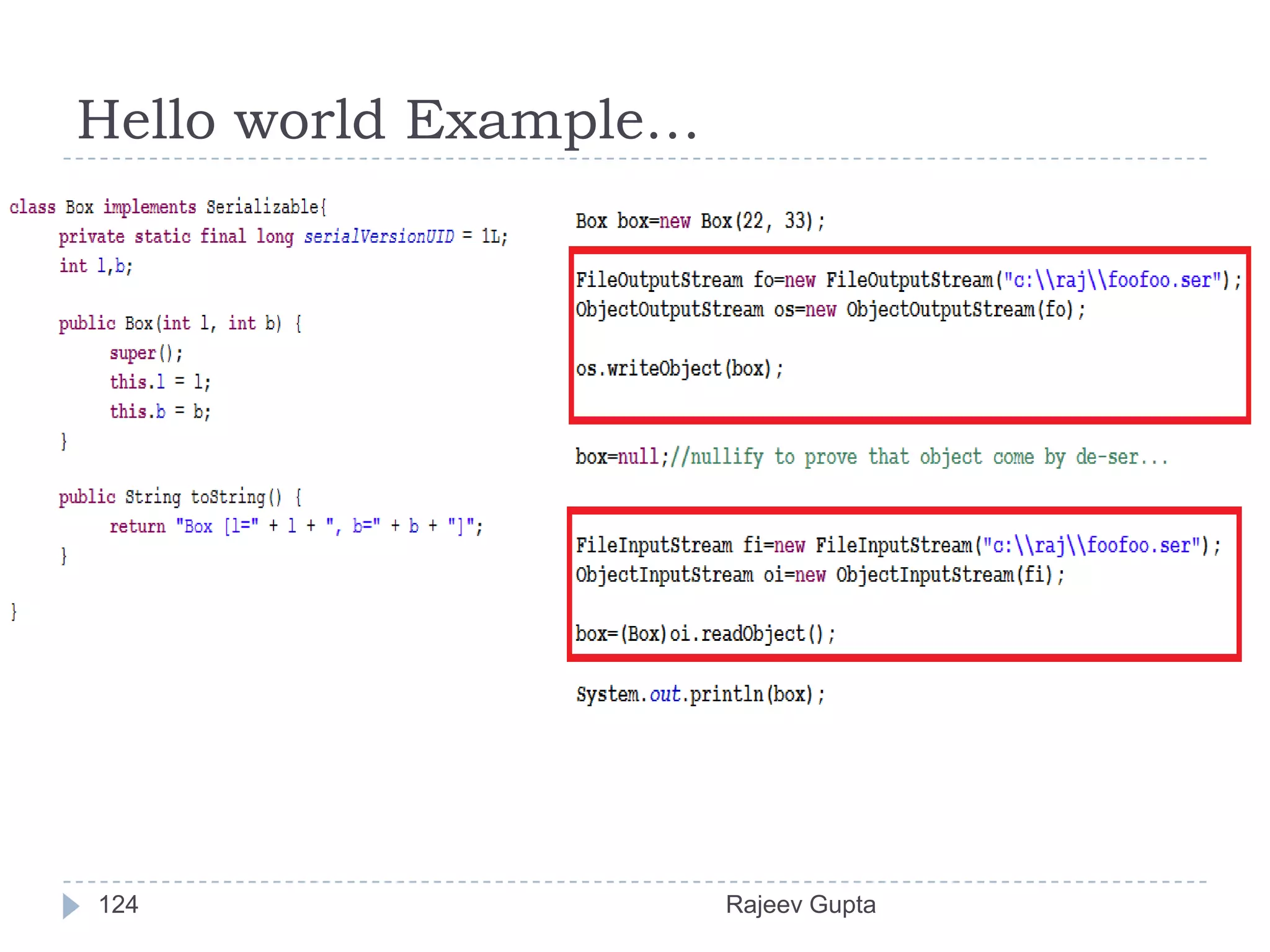Click the 'this.b = b;' assignment
This screenshot has height=952, width=1270.
[x=160, y=412]
